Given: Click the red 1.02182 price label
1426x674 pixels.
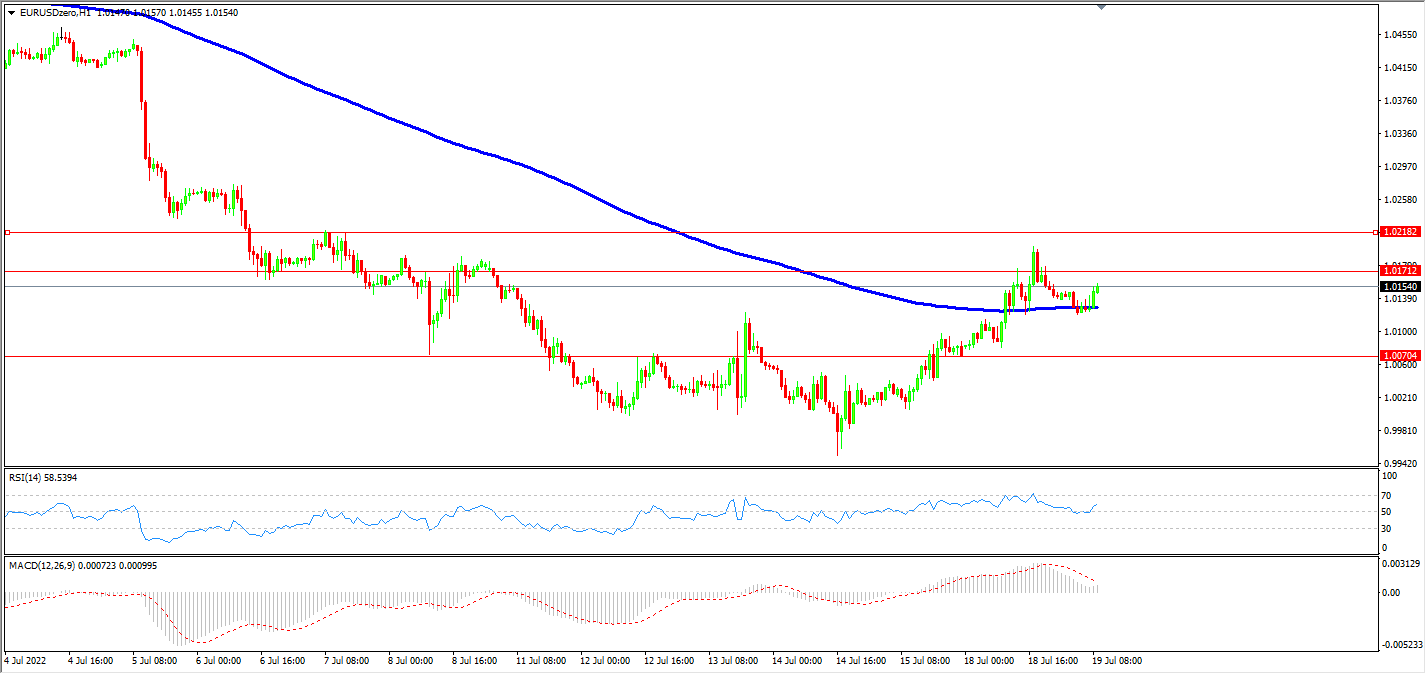Looking at the screenshot, I should [1398, 232].
